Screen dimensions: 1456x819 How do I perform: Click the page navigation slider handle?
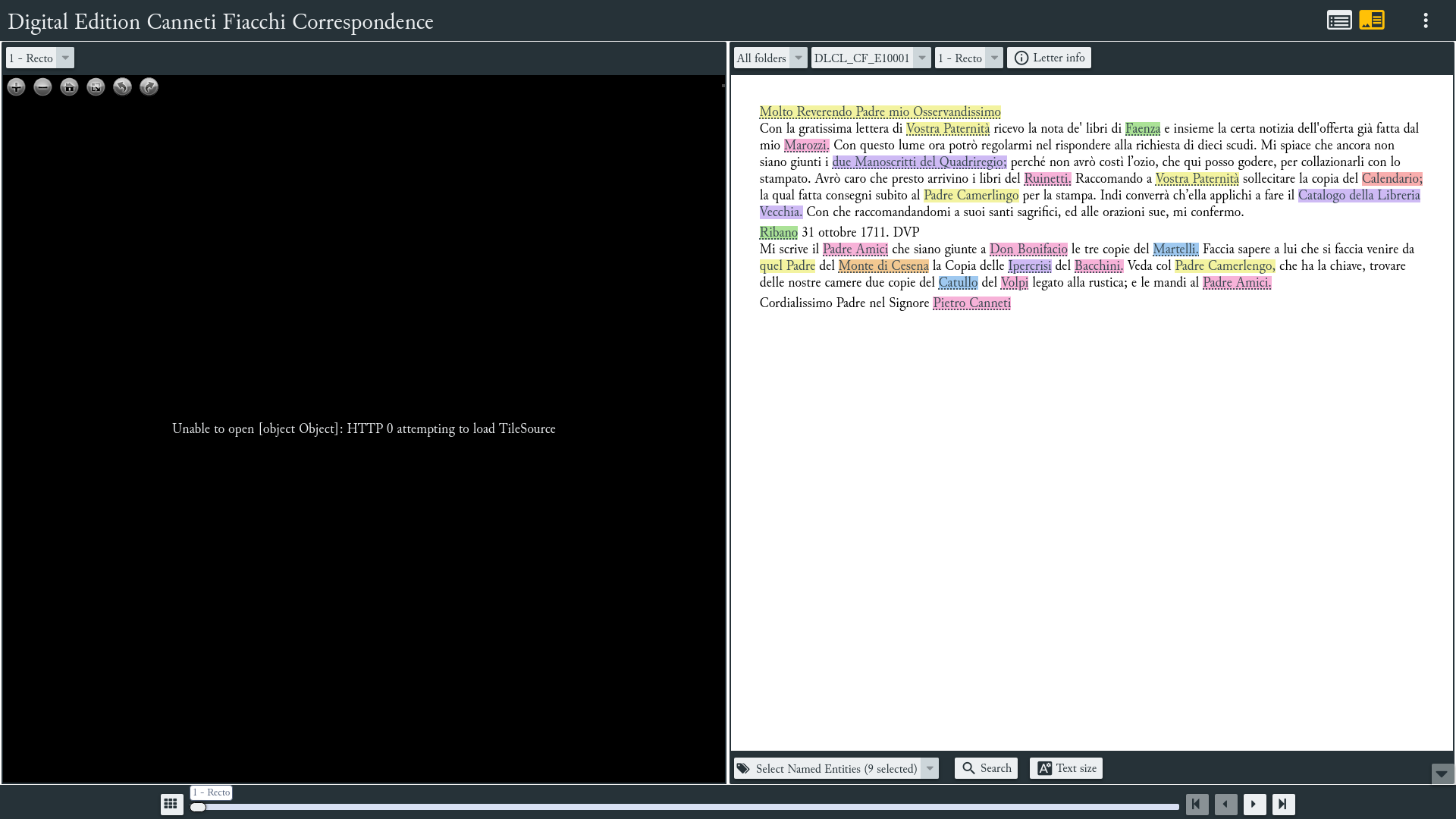(x=198, y=807)
